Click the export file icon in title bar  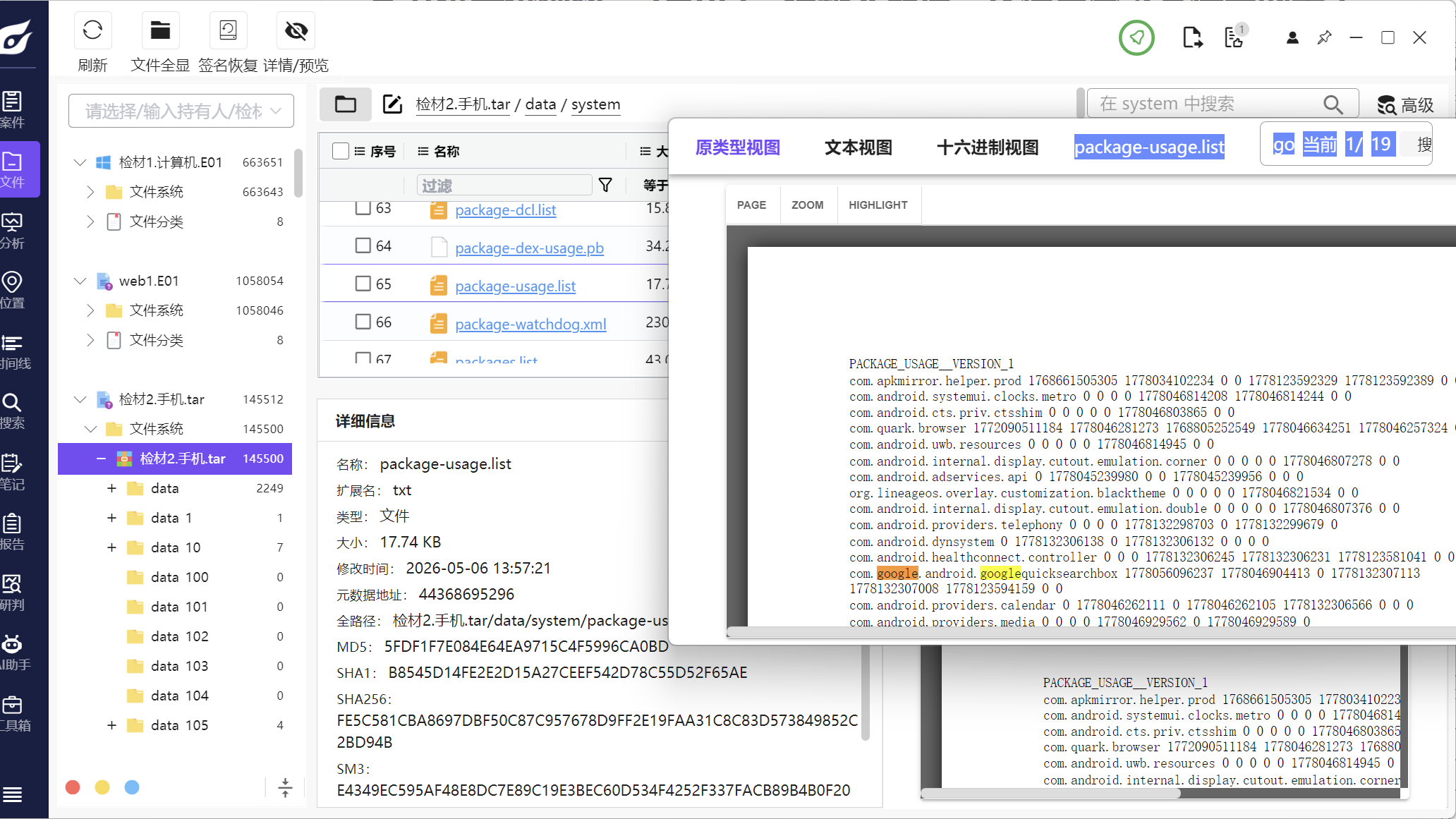coord(1192,37)
